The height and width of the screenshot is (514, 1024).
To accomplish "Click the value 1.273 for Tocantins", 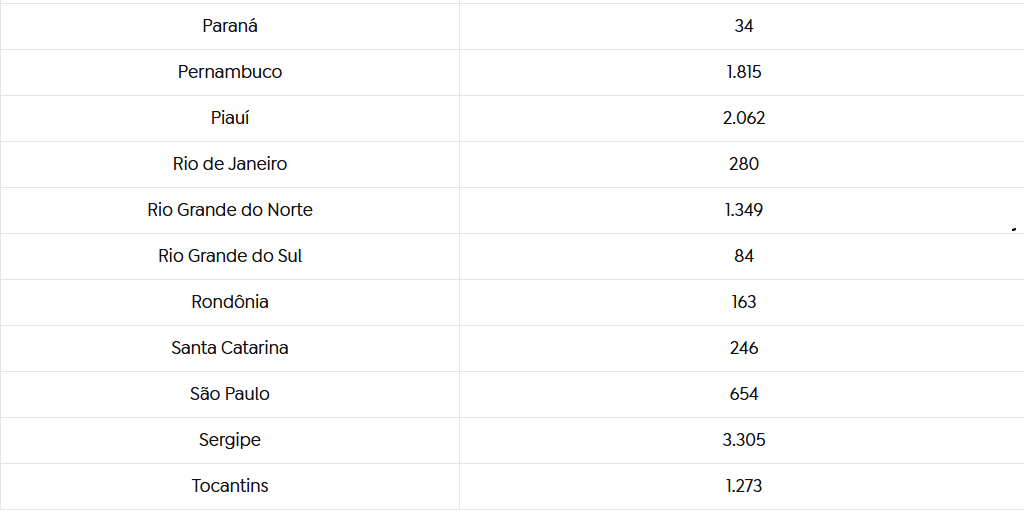I will point(744,486).
